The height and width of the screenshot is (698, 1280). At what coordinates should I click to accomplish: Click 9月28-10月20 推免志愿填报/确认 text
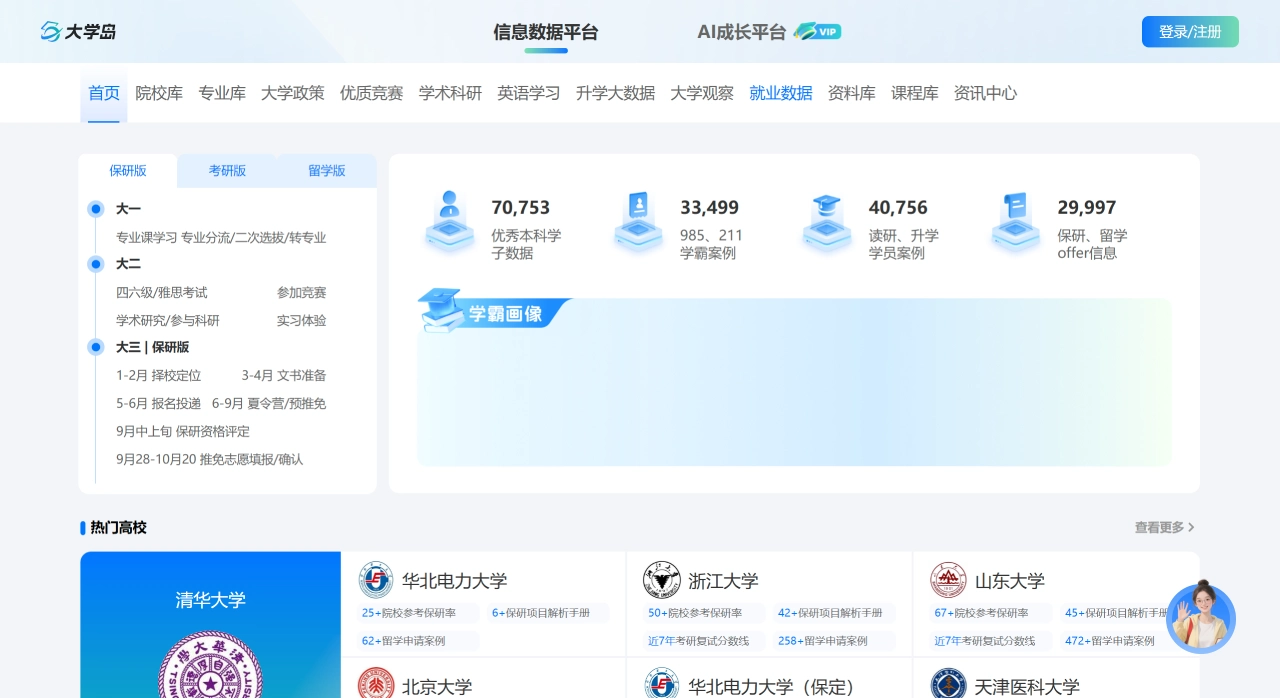pyautogui.click(x=210, y=460)
